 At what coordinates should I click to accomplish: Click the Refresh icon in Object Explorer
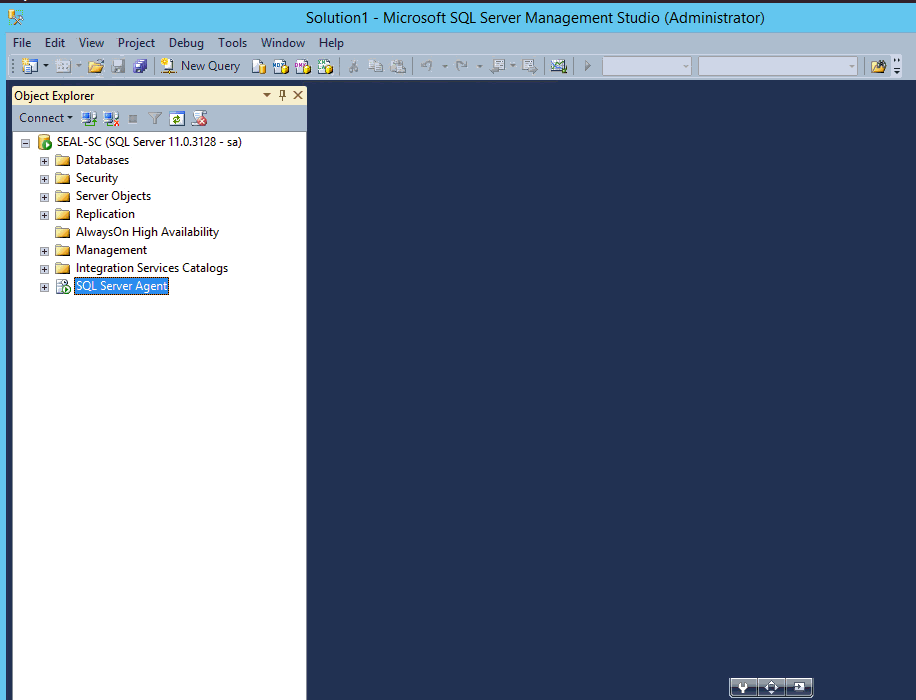click(177, 119)
